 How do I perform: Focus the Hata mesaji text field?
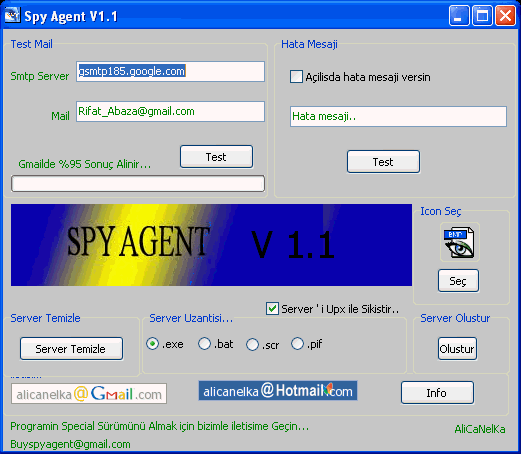point(398,116)
